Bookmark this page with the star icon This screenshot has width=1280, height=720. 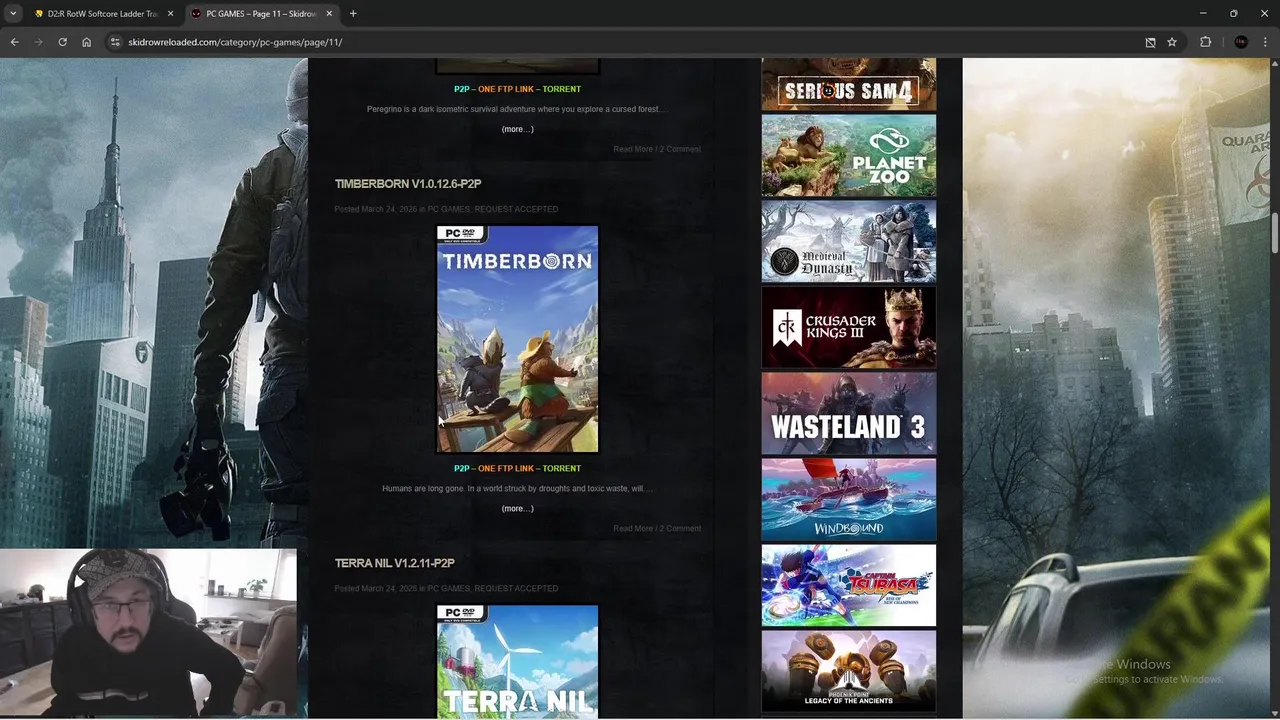(1172, 42)
